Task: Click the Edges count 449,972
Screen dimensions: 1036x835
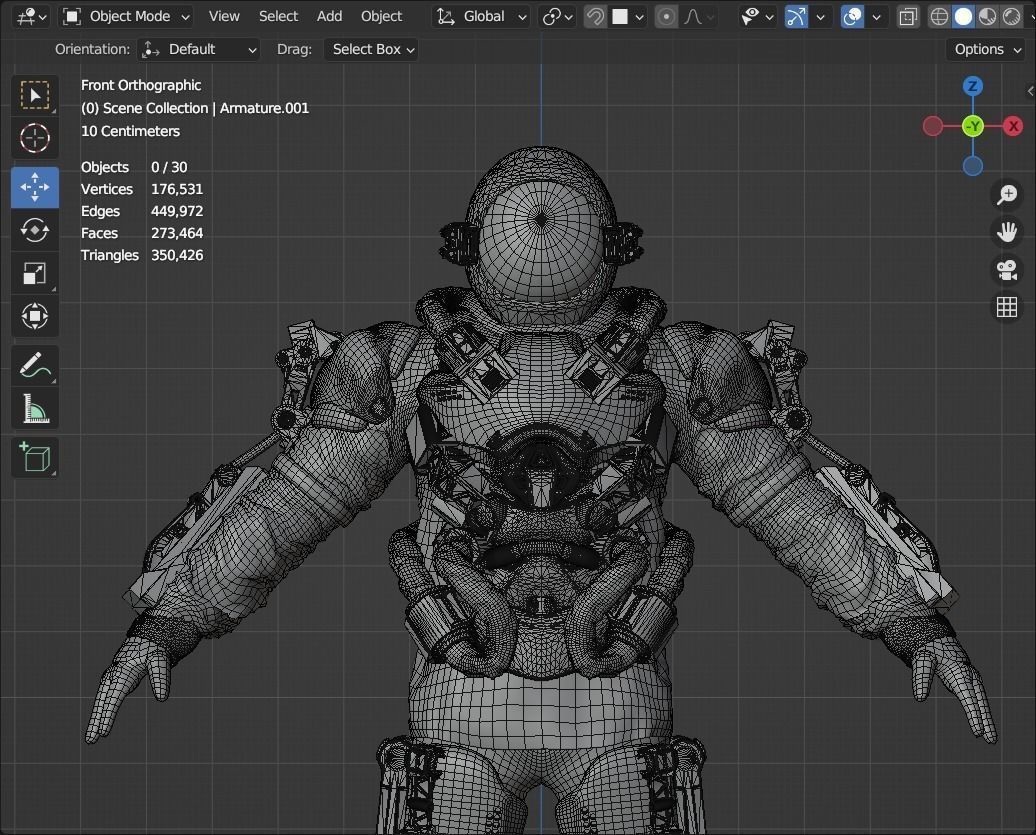Action: click(x=177, y=211)
